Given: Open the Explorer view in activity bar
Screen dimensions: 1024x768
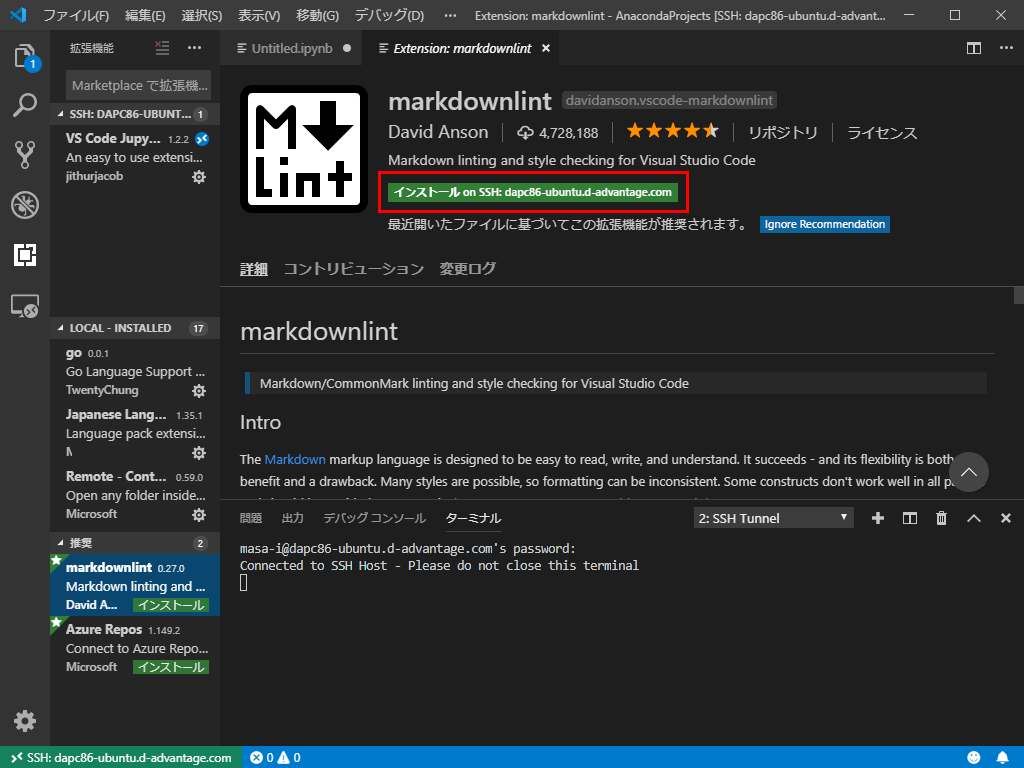Looking at the screenshot, I should pos(25,57).
